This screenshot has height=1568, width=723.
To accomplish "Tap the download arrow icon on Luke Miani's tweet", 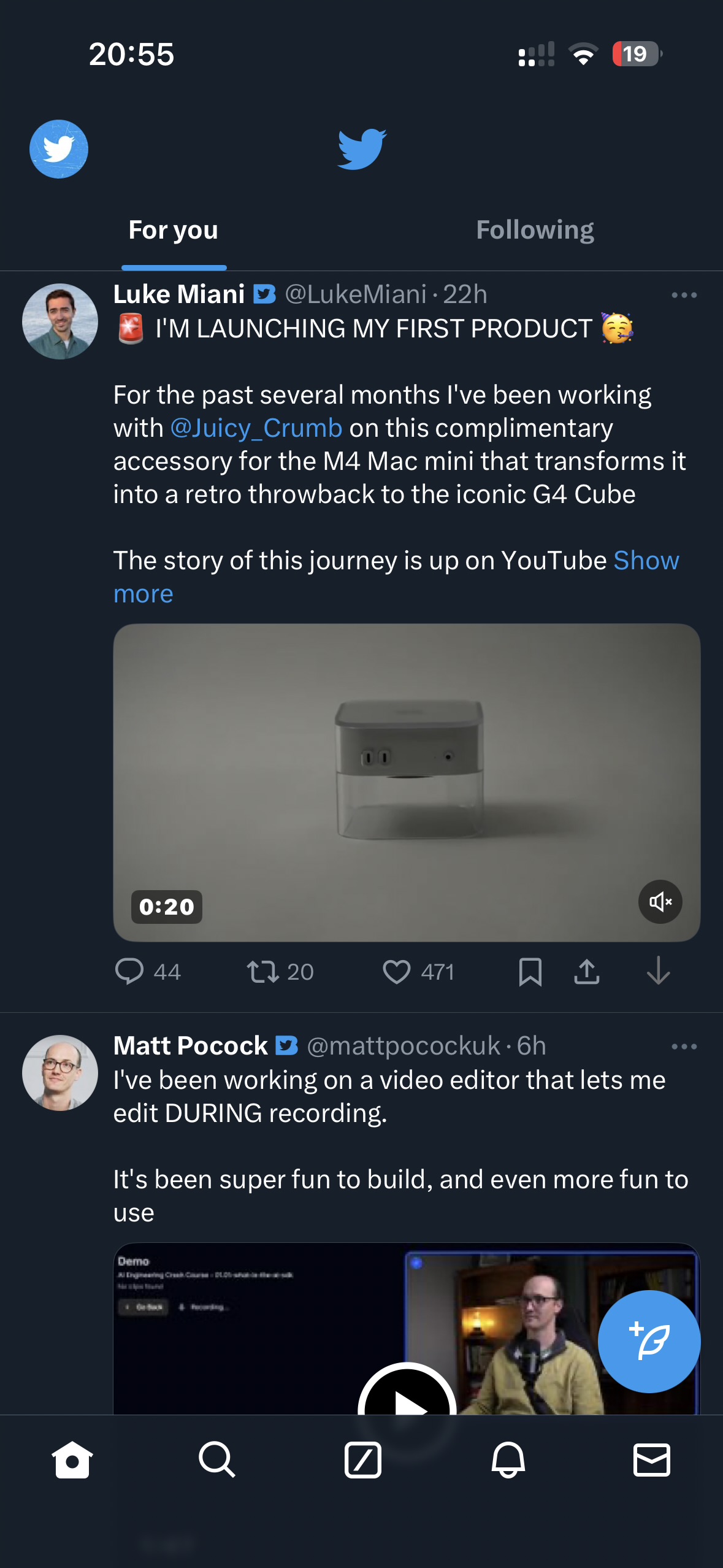I will click(x=658, y=972).
